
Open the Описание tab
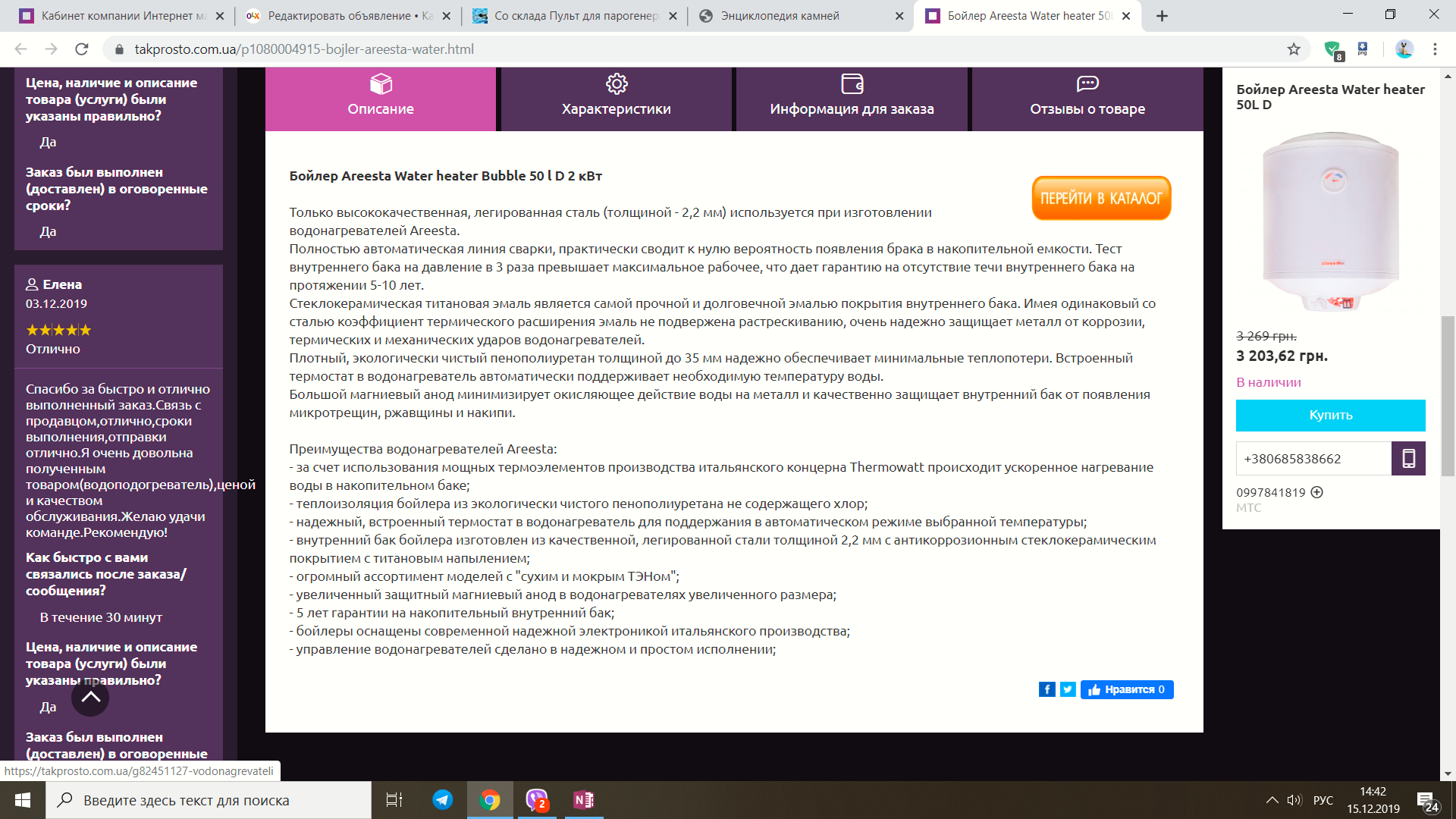point(381,99)
